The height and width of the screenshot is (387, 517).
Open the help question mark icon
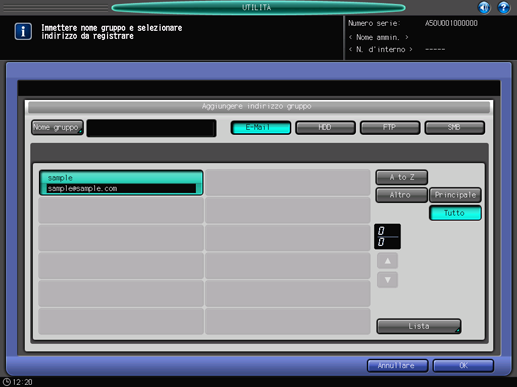click(x=503, y=7)
